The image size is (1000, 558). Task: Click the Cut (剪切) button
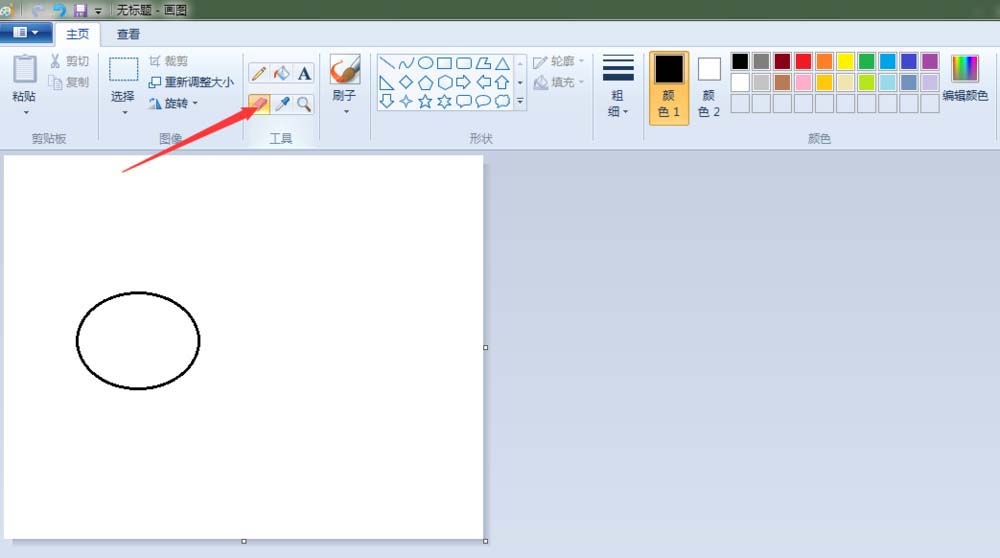coord(70,61)
